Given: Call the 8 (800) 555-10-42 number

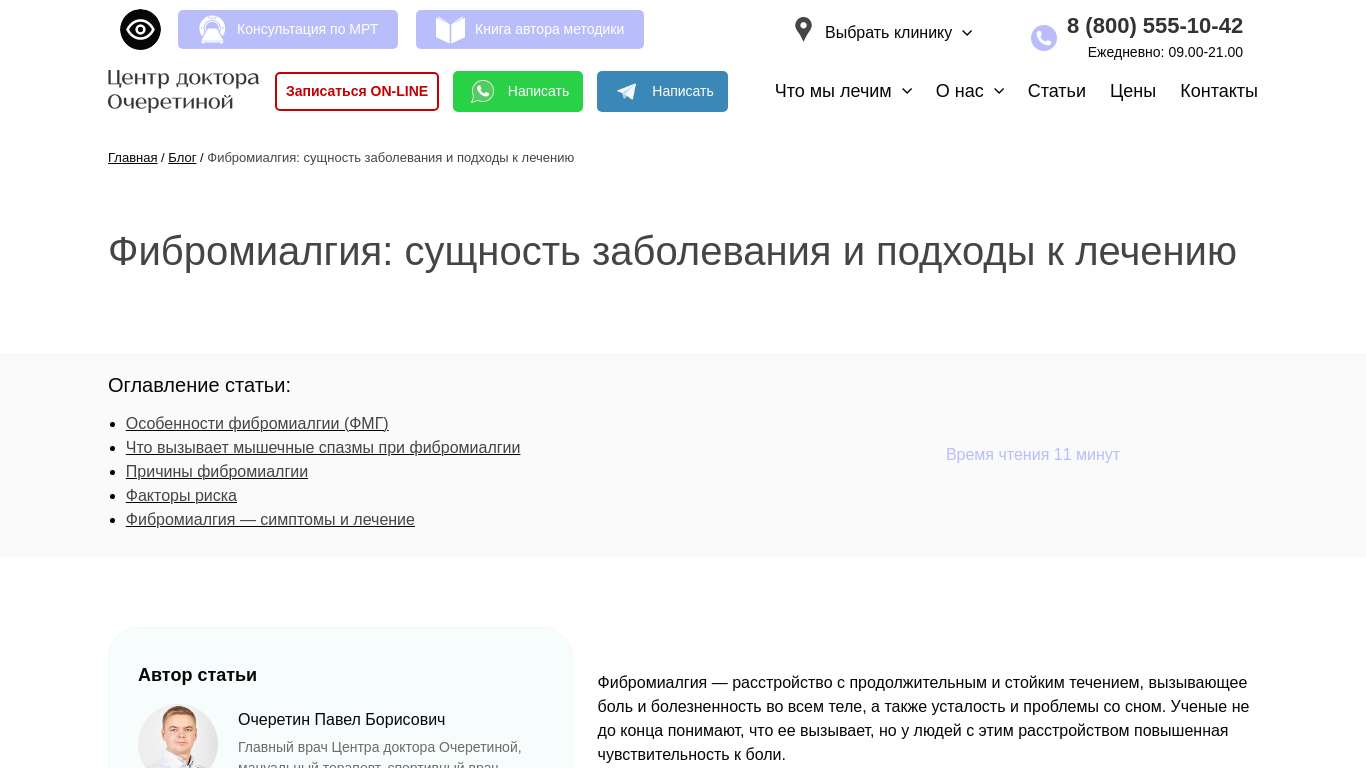Looking at the screenshot, I should pos(1154,26).
